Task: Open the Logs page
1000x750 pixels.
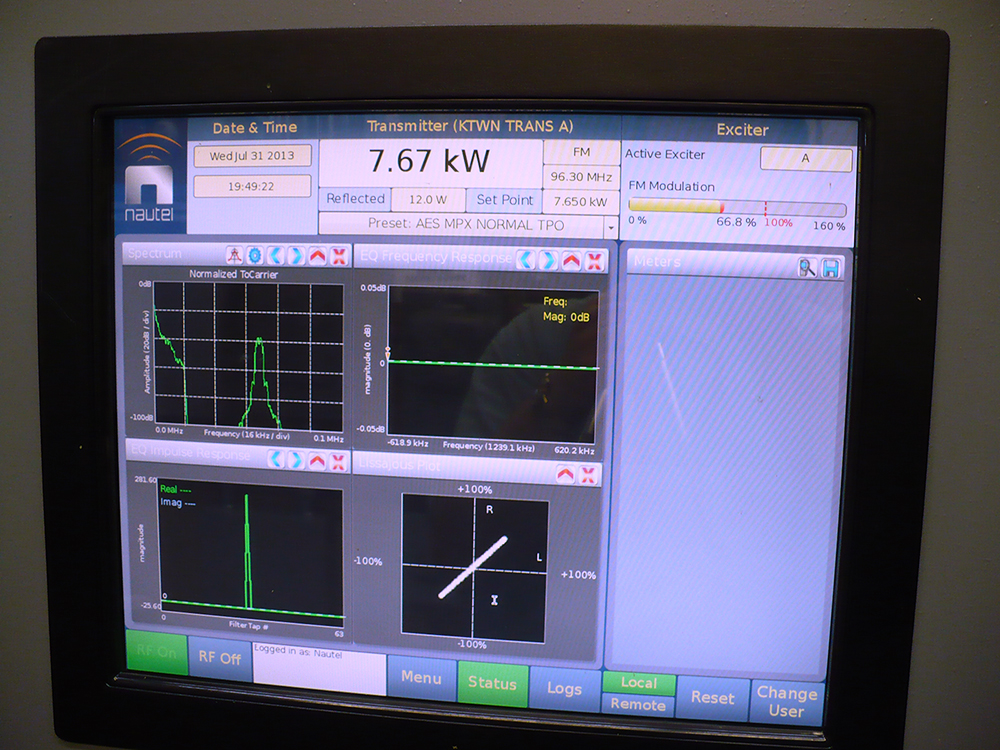Action: (564, 688)
